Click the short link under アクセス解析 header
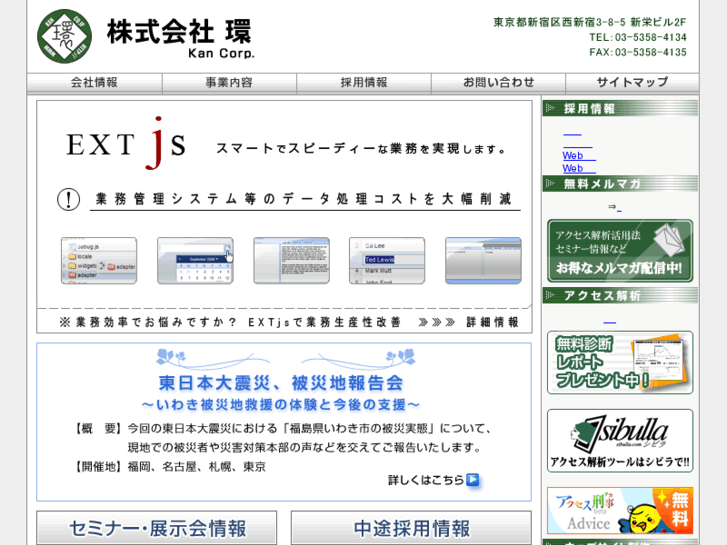The image size is (727, 545). point(610,322)
